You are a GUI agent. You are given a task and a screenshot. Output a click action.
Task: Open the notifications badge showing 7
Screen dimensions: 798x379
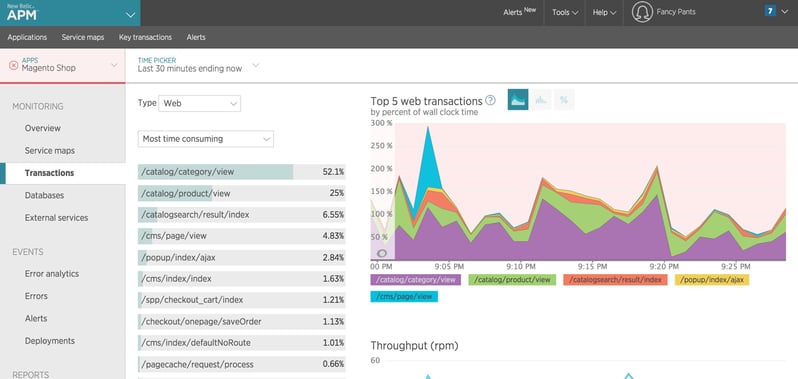770,11
